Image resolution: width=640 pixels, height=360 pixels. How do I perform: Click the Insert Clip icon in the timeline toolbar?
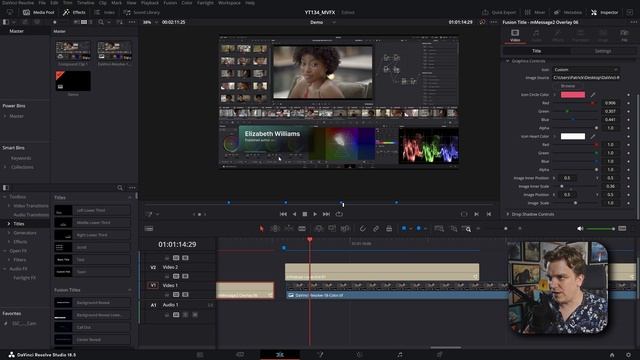pyautogui.click(x=319, y=229)
